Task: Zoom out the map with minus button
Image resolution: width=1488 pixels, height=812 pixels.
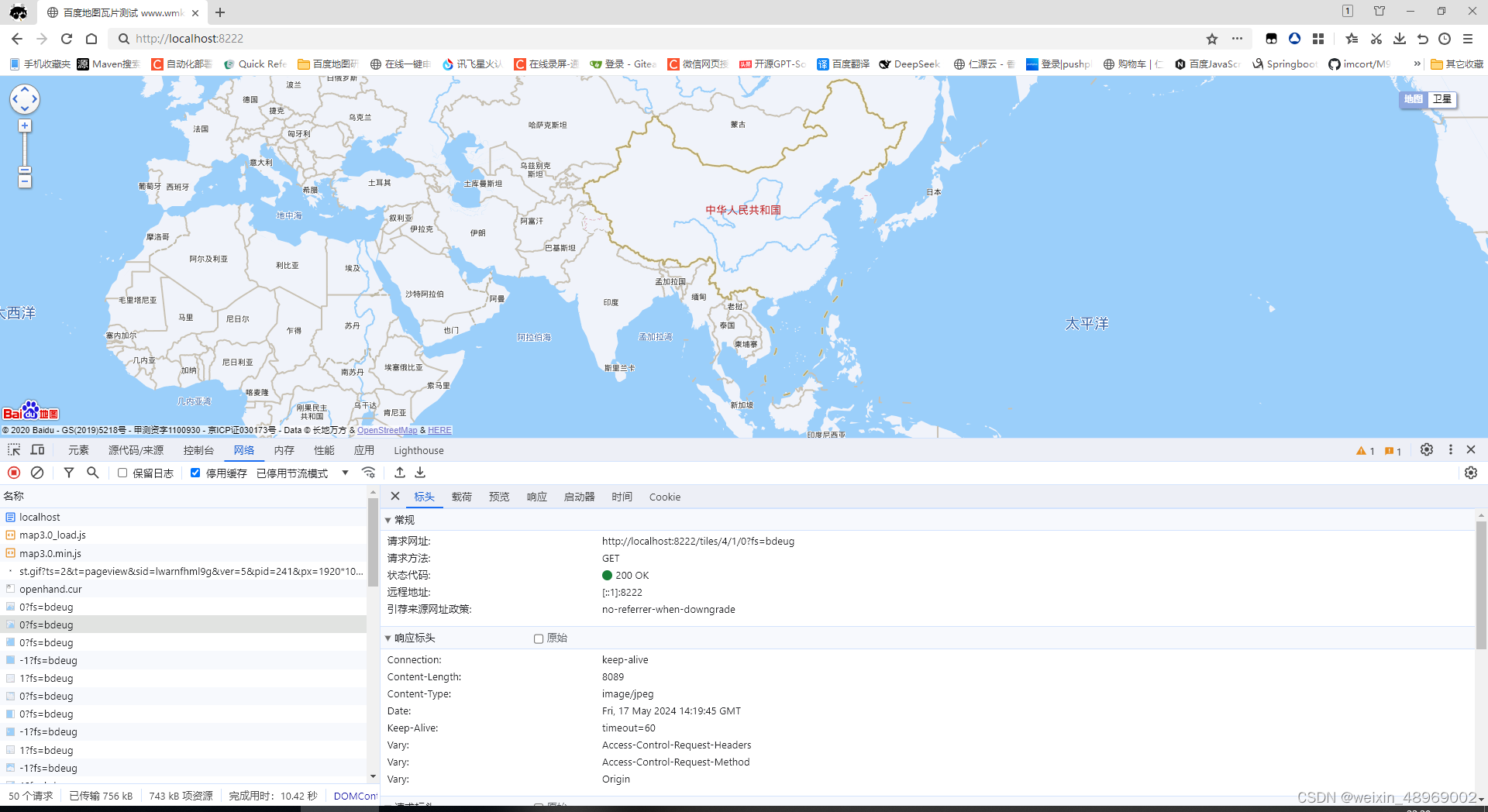Action: click(25, 181)
